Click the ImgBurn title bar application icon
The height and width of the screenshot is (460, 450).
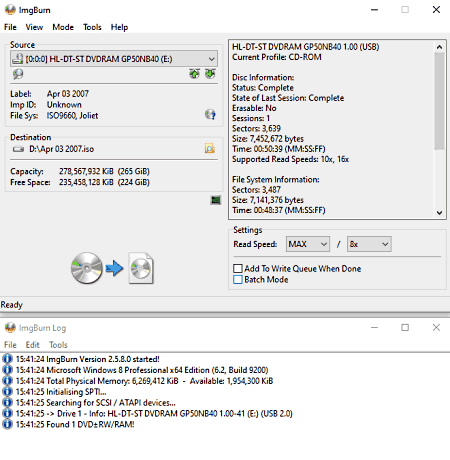pos(10,10)
